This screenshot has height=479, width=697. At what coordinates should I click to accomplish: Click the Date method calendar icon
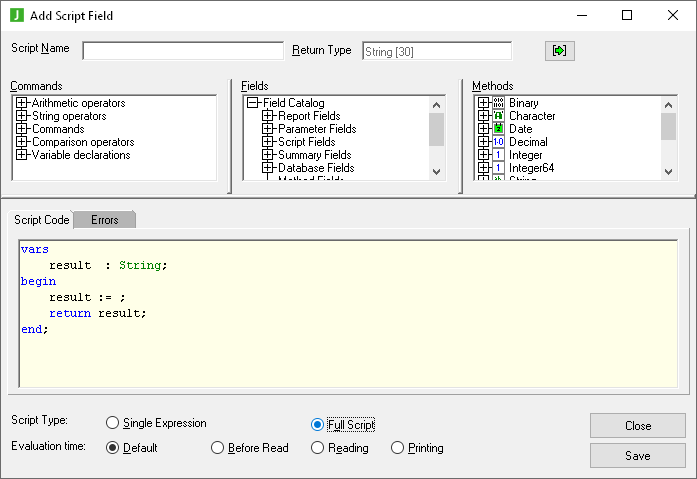498,129
